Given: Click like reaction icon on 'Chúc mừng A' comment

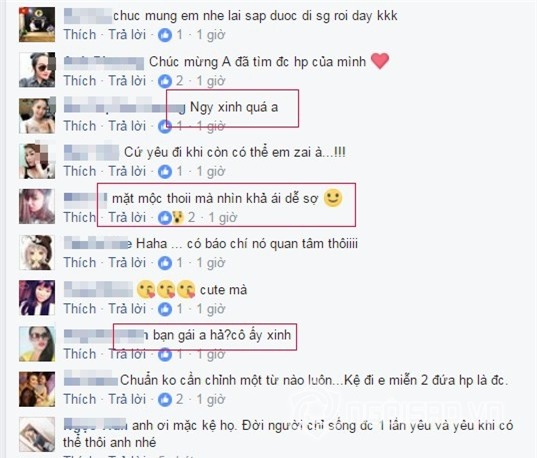Looking at the screenshot, I should 165,81.
